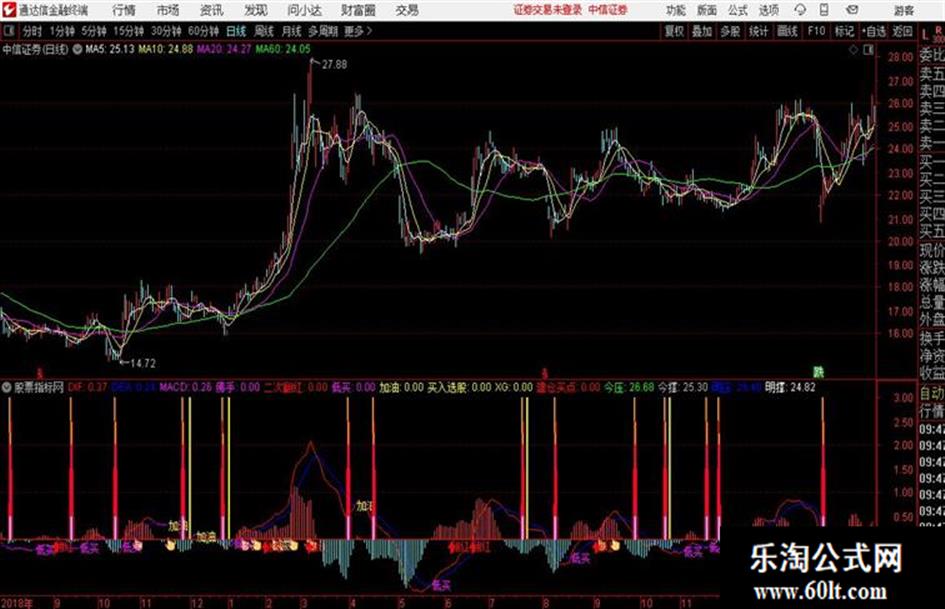
Task: Click the green 跌 marker on chart
Action: pos(818,372)
